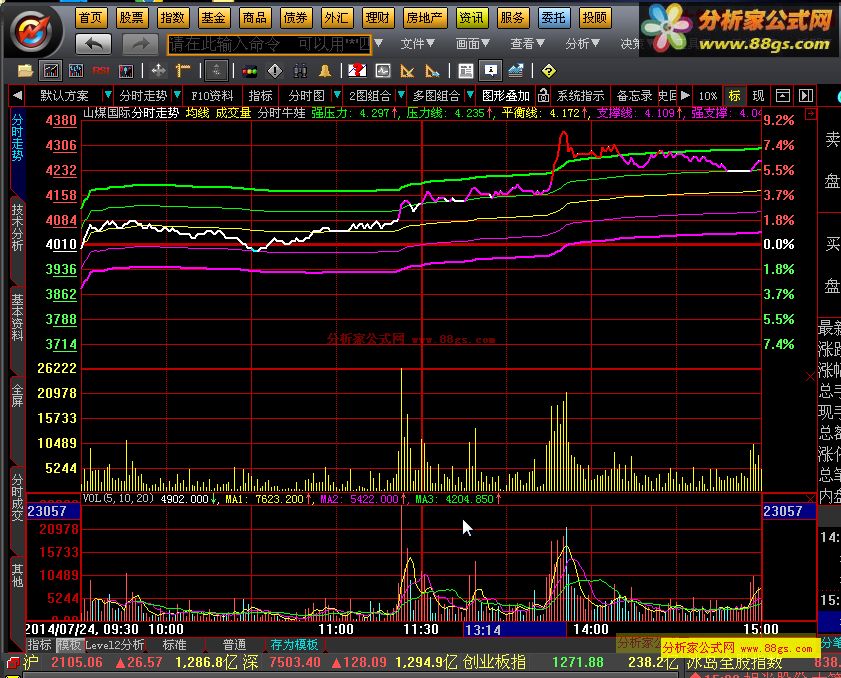The image size is (841, 678).
Task: Open the 画面 menu
Action: point(473,43)
